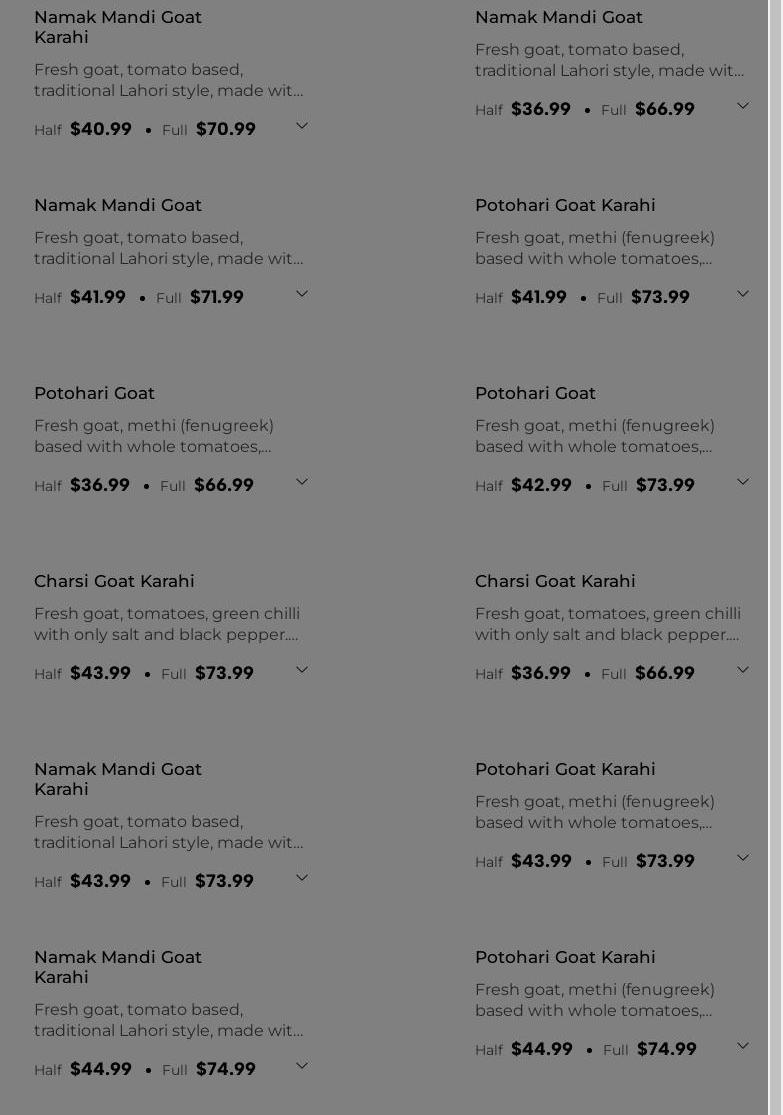Click the vertical scrollbar at the right edge
The image size is (783, 1115).
coord(775,557)
